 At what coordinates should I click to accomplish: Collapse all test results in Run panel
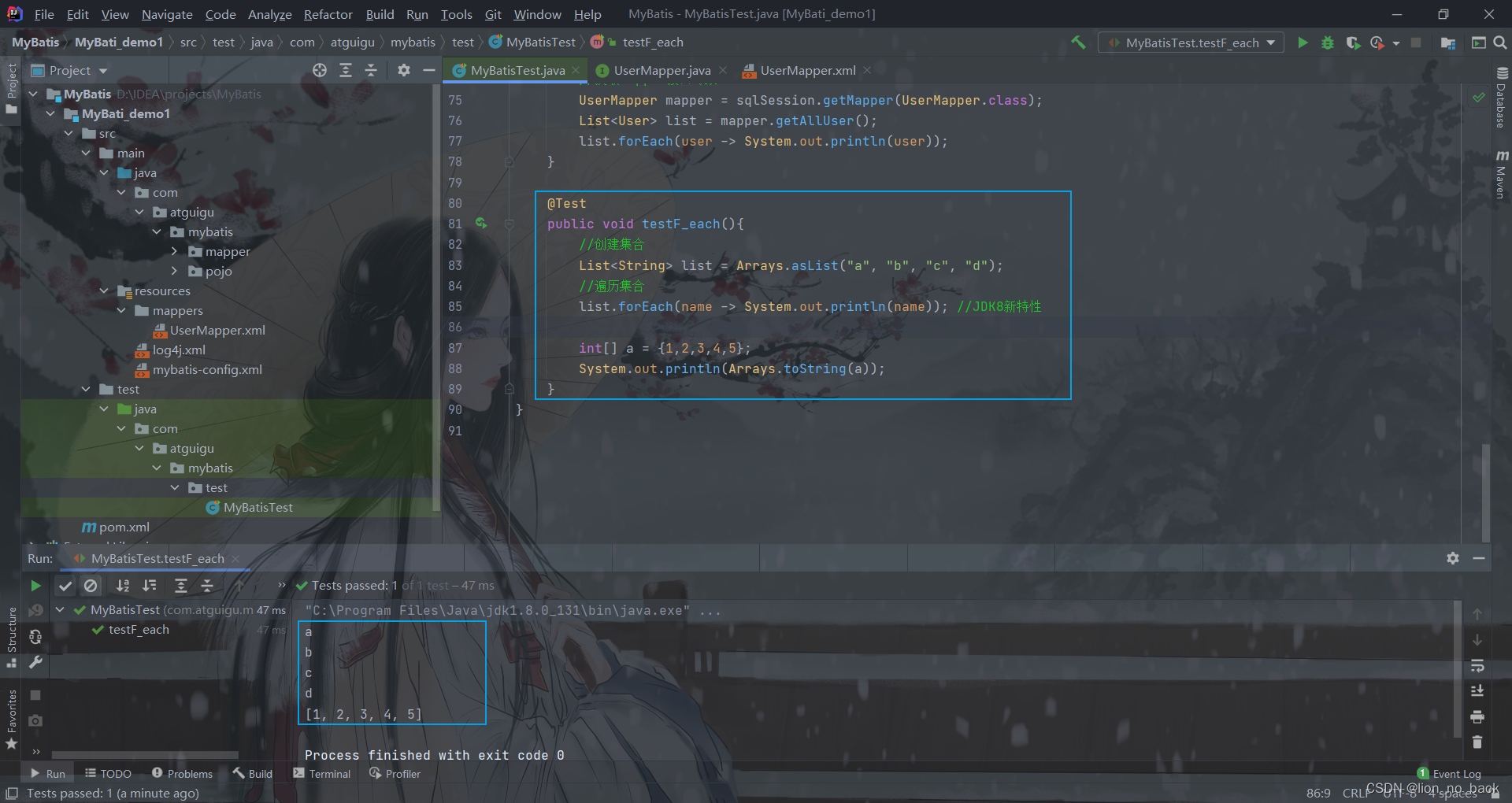click(207, 585)
